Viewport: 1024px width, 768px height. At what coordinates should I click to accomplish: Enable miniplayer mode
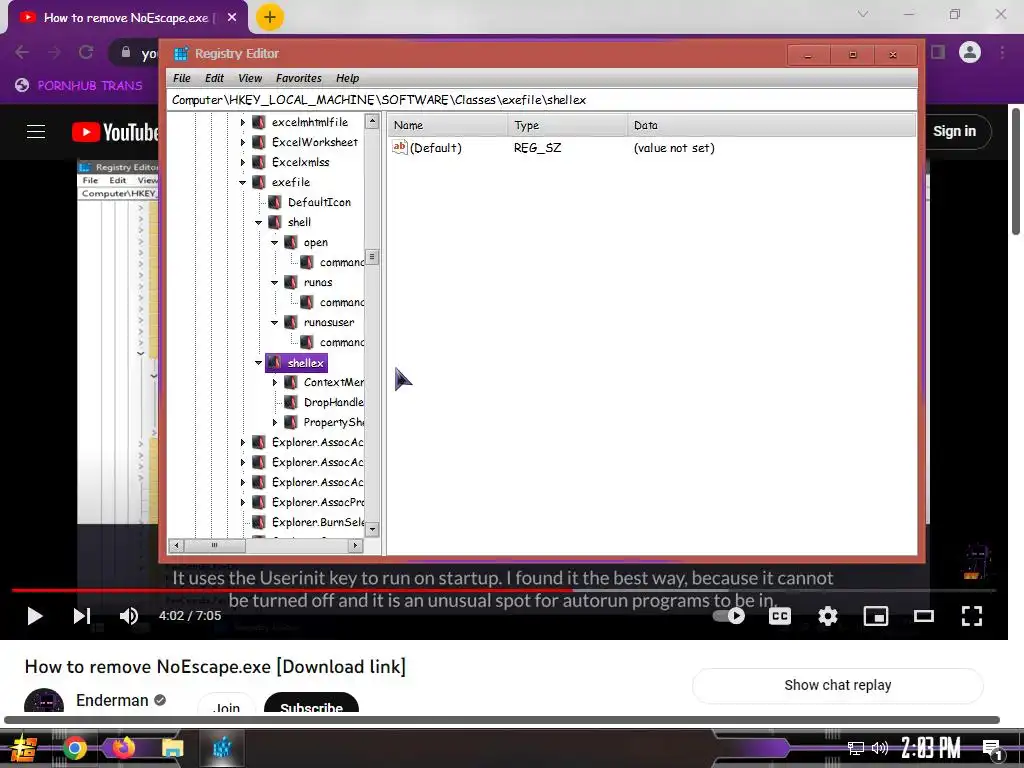876,616
